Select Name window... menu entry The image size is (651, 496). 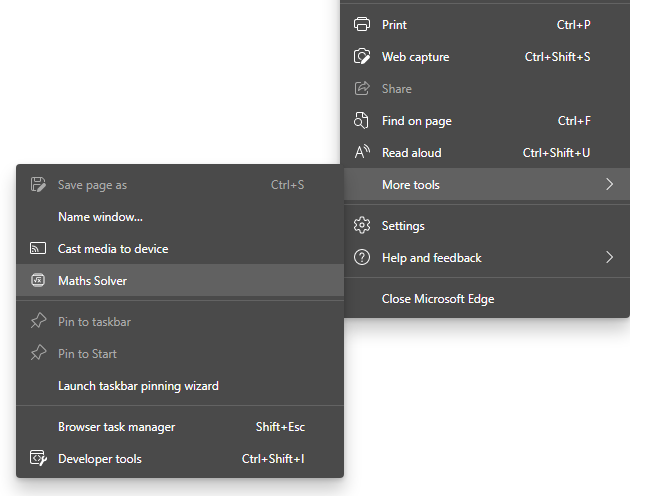point(100,217)
